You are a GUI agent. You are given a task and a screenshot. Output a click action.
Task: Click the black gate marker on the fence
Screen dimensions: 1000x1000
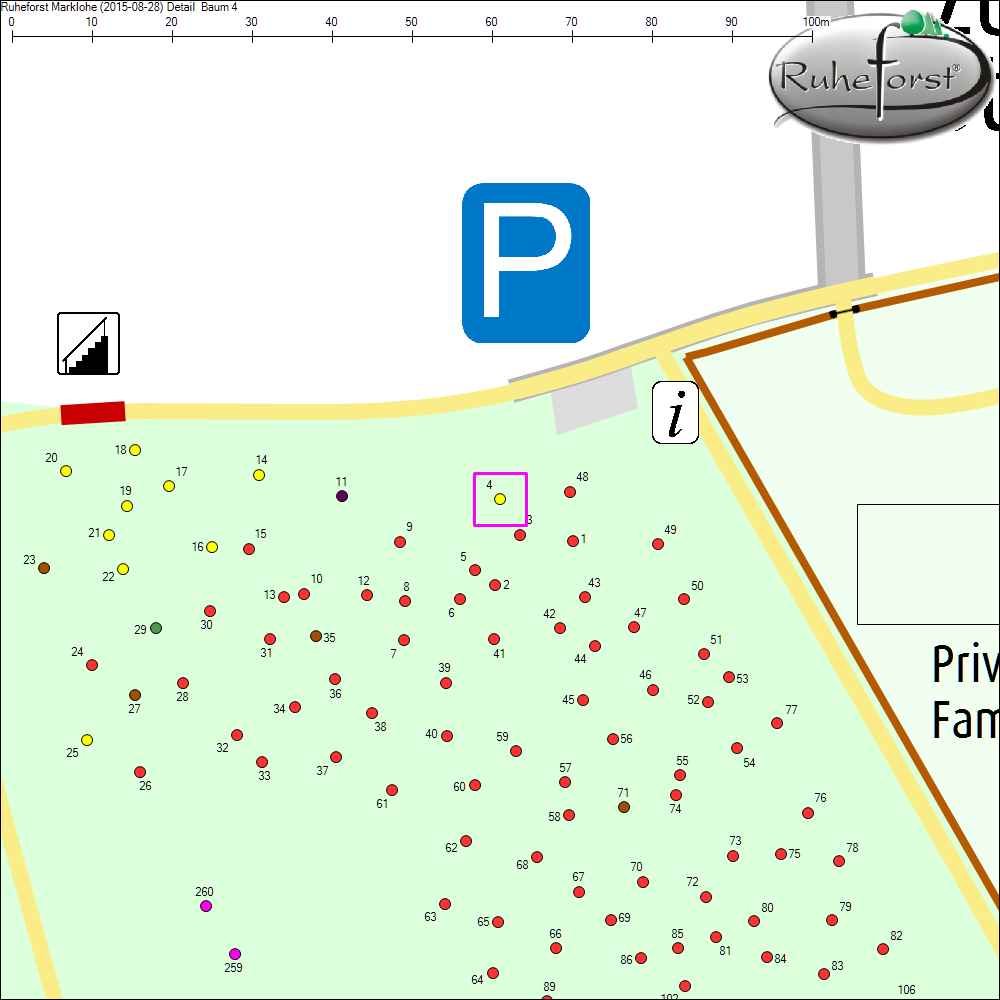(x=844, y=311)
